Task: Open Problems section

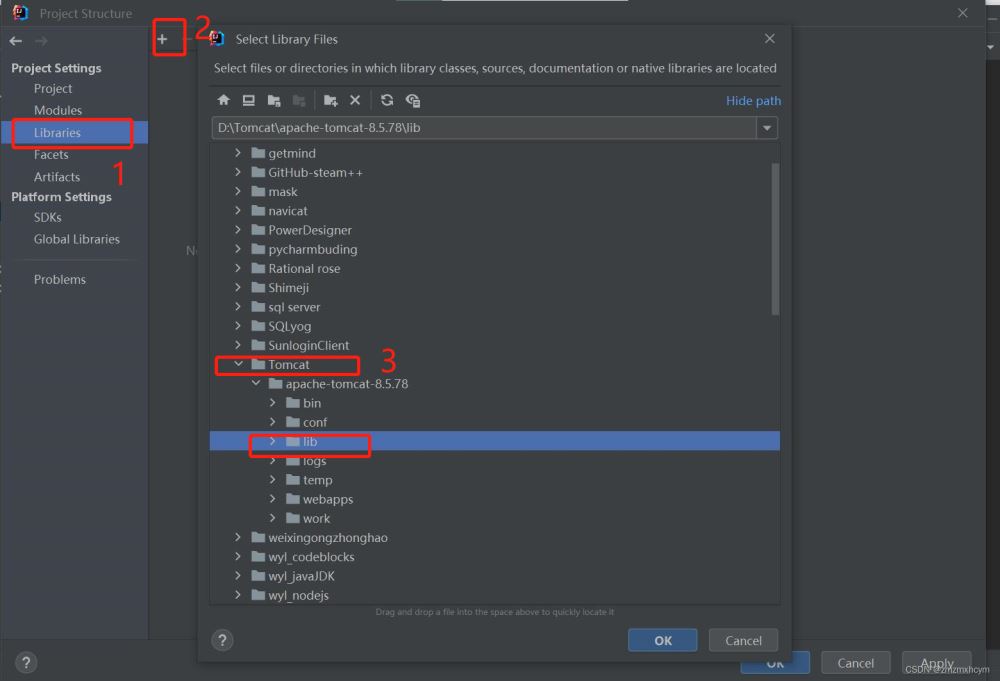Action: [60, 279]
